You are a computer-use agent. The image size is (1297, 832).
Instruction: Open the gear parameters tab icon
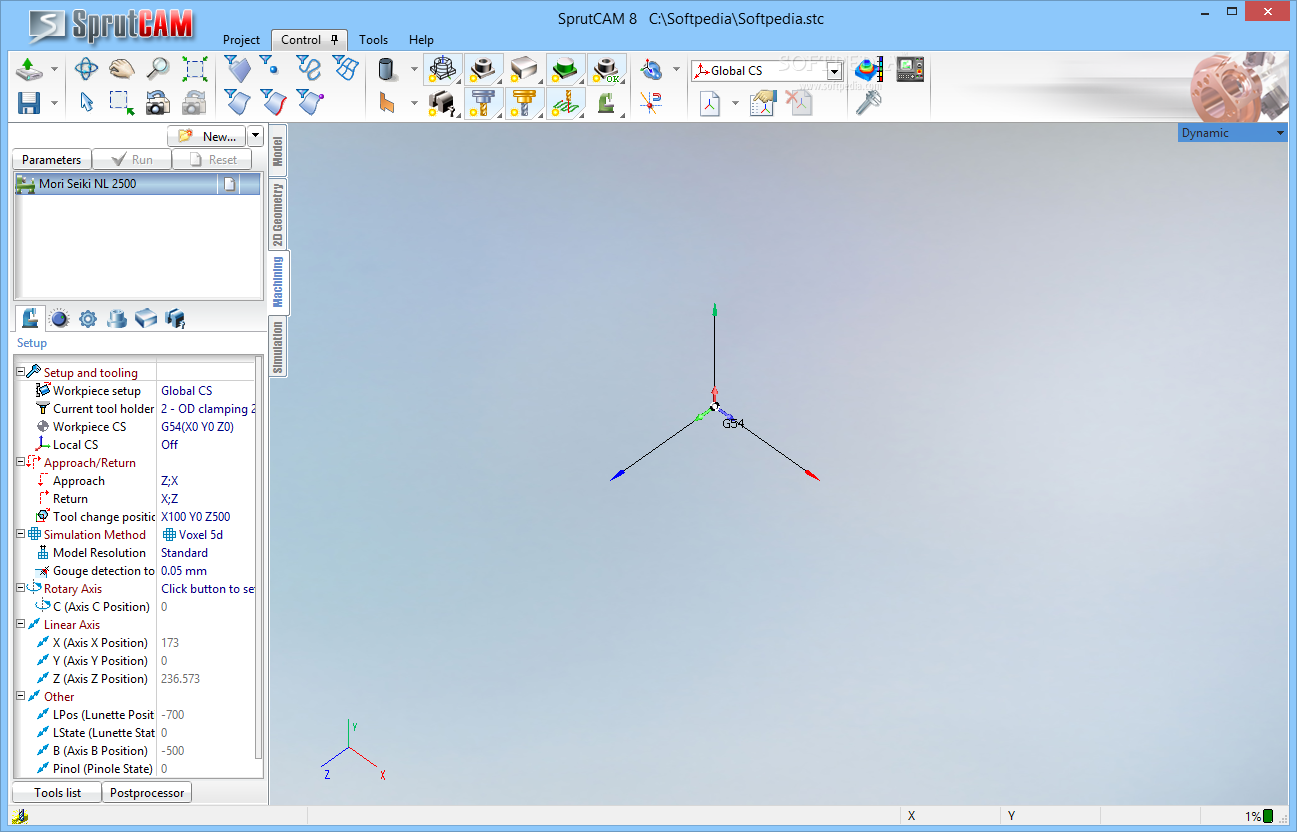88,318
